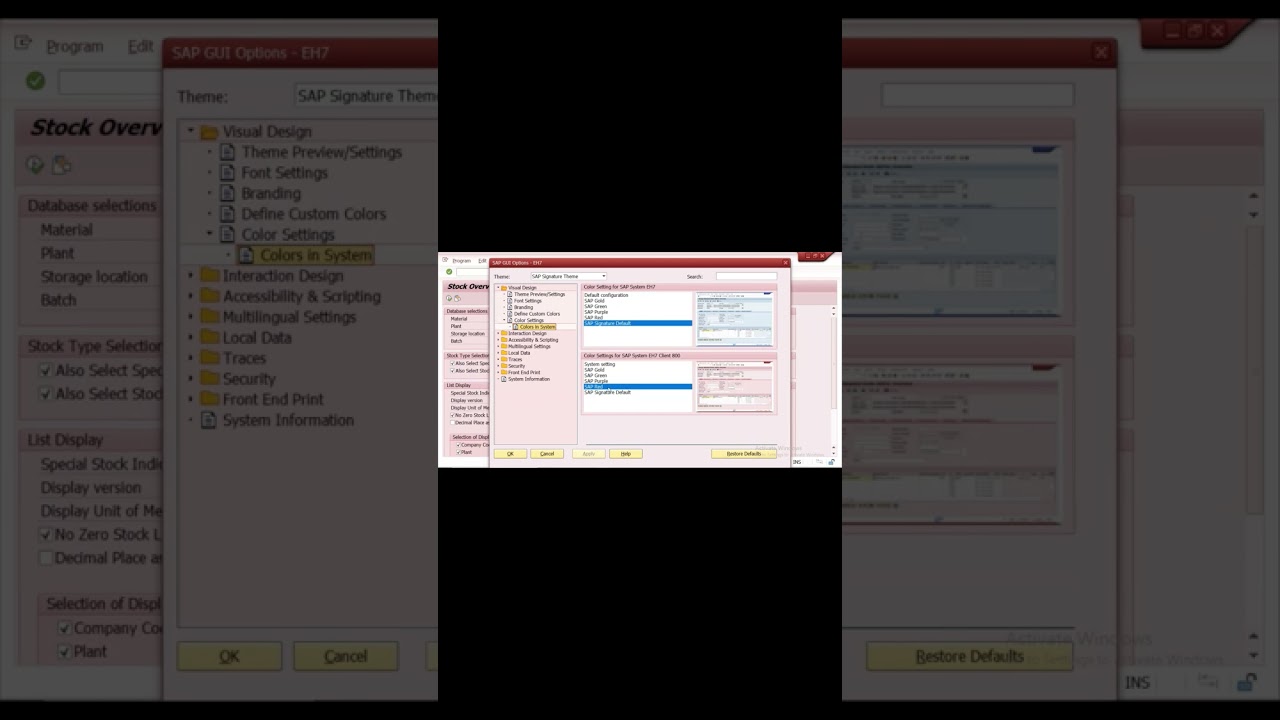This screenshot has height=720, width=1280.
Task: Click the SAP window menu icon beside sharp Program menu
Action: (x=445, y=260)
